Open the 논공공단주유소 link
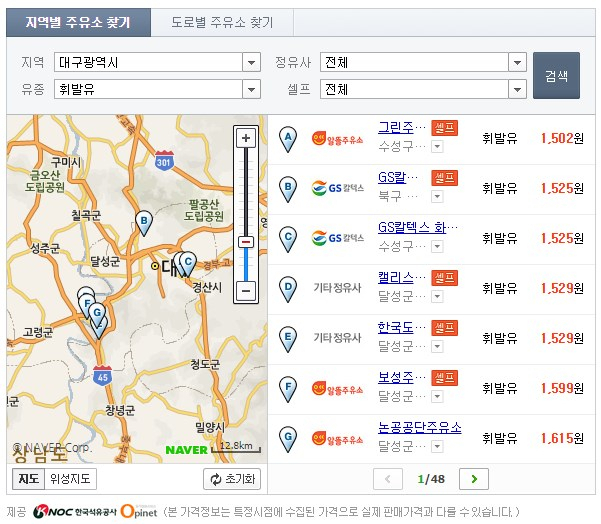 (419, 427)
